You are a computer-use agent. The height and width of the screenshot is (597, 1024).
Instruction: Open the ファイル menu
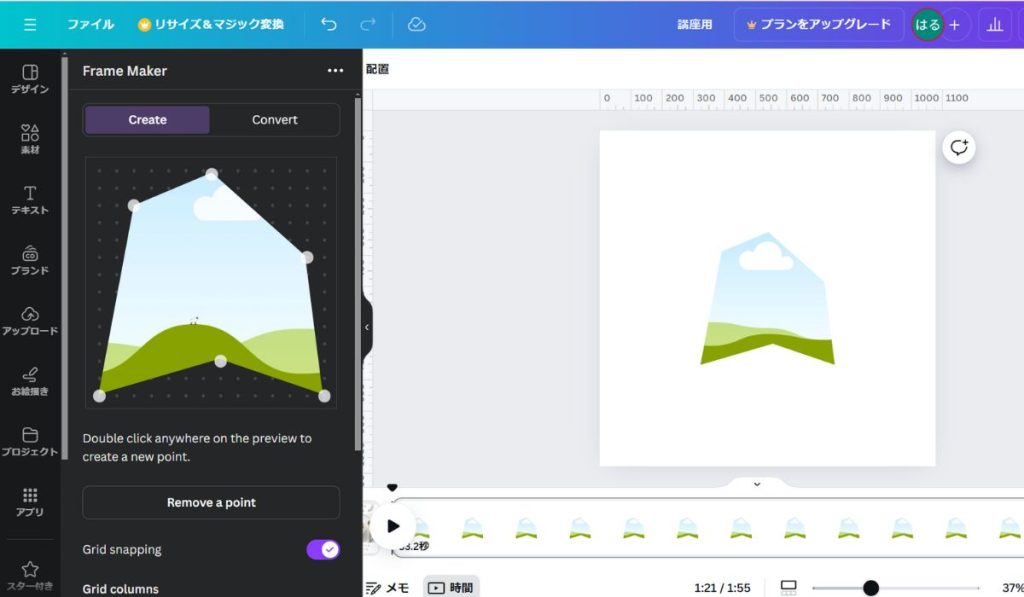coord(90,24)
